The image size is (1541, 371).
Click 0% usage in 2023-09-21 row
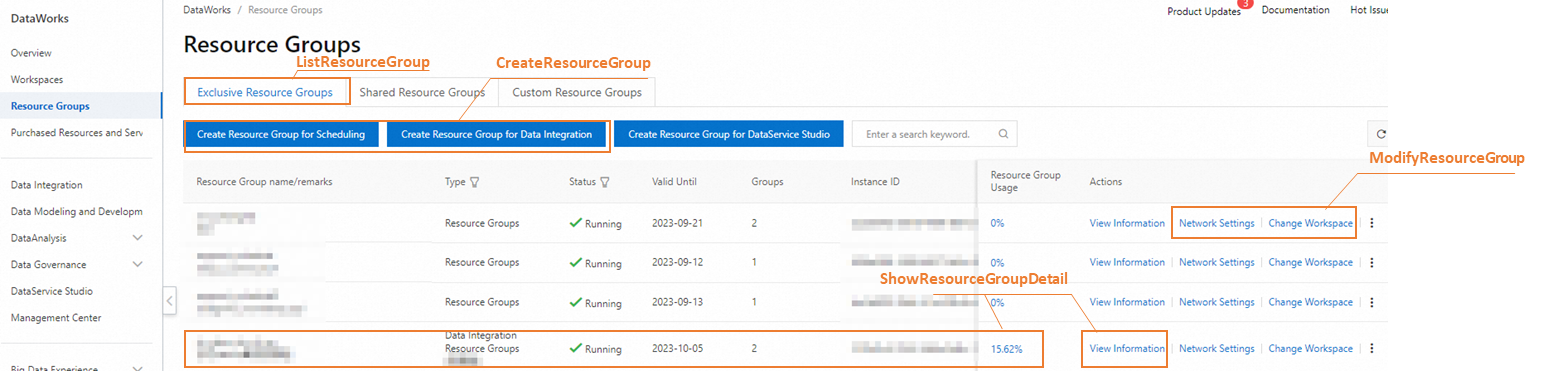[997, 223]
